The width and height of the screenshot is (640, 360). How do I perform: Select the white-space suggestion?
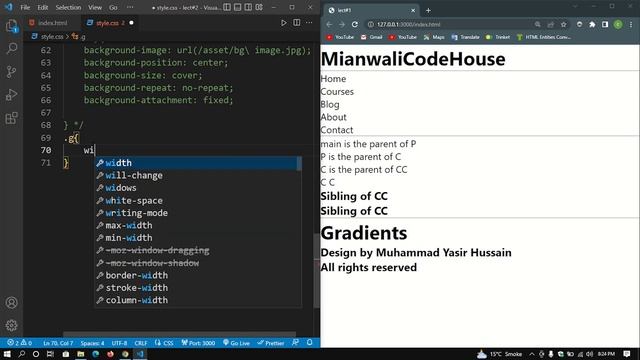pos(197,200)
